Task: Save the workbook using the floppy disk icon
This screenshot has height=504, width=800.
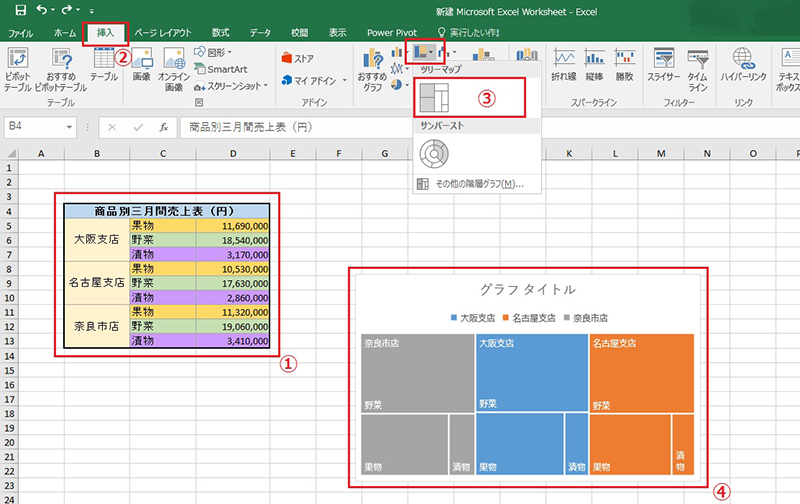Action: (x=20, y=10)
